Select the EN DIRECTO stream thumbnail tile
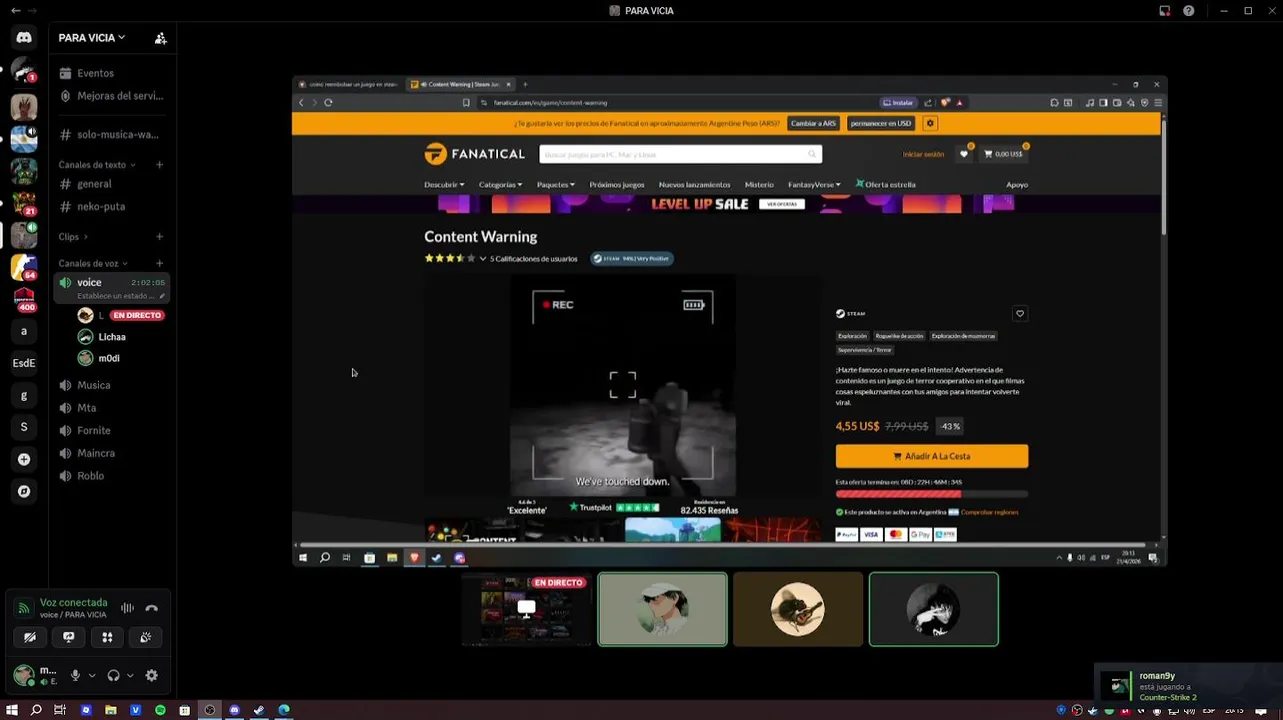Screen dimensions: 1283x720 (x=526, y=609)
